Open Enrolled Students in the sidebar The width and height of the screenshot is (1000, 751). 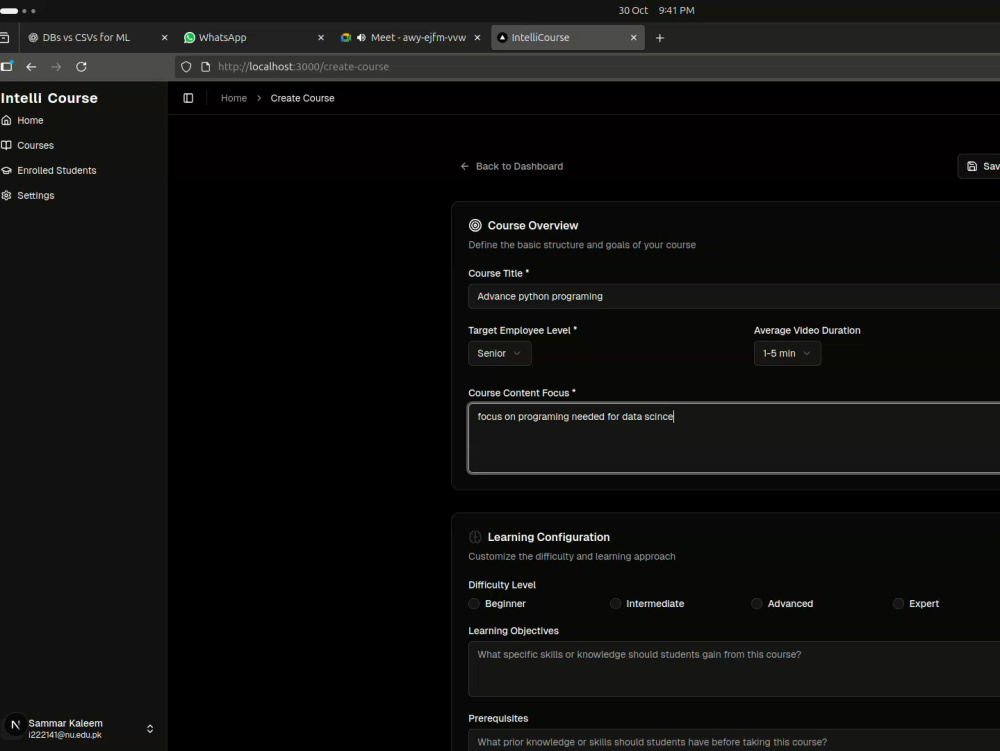pyautogui.click(x=57, y=170)
